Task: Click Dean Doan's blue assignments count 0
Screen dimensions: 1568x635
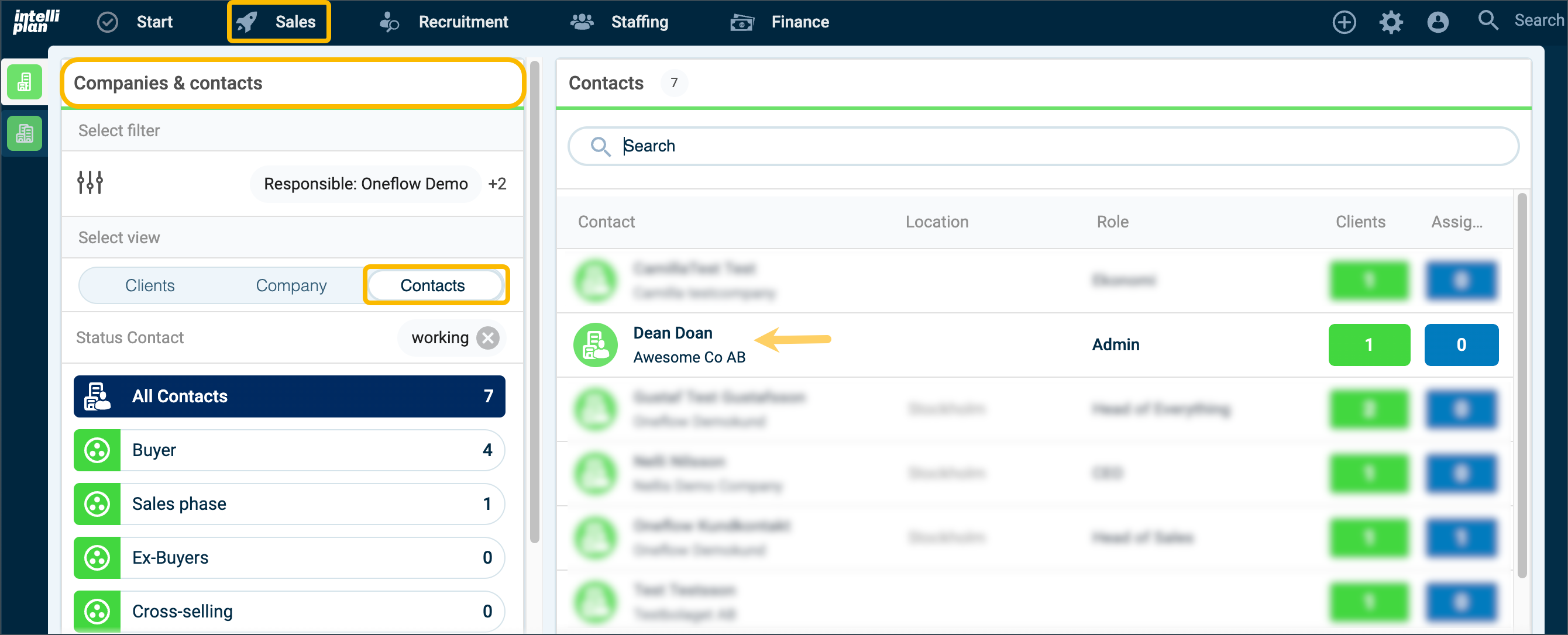Action: [1461, 345]
